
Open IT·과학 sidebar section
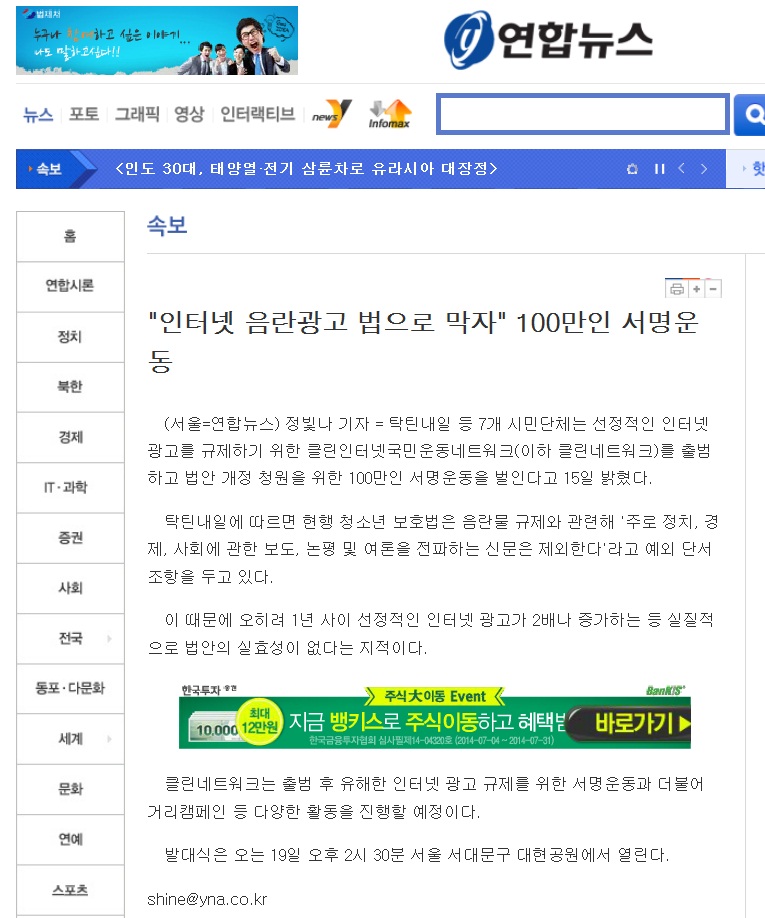coord(70,487)
